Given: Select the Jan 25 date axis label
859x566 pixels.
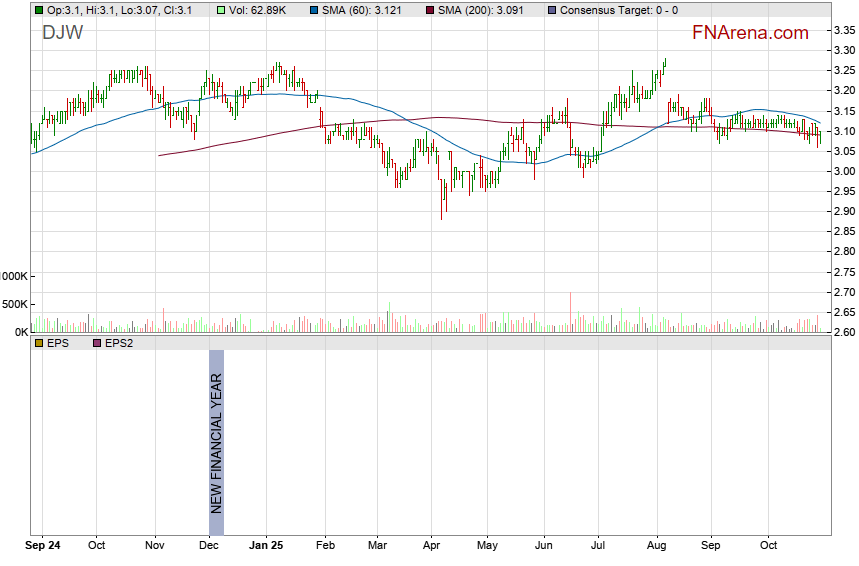Looking at the screenshot, I should click(x=266, y=547).
